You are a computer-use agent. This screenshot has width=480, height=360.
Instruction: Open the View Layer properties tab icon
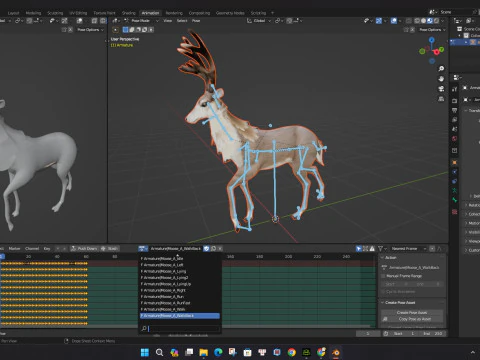(455, 119)
